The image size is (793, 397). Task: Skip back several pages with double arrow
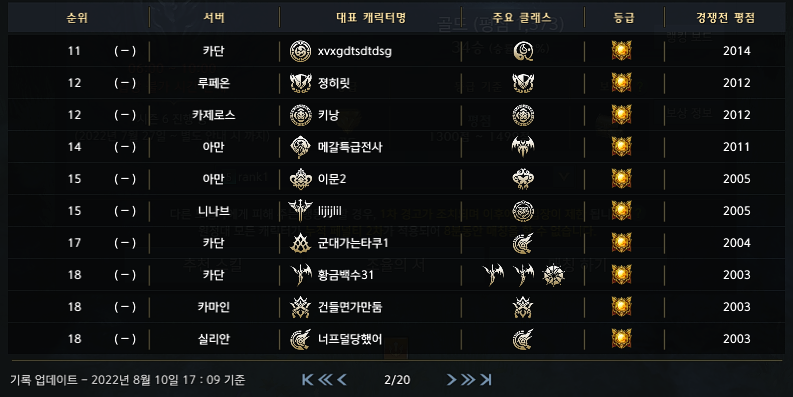pos(325,379)
